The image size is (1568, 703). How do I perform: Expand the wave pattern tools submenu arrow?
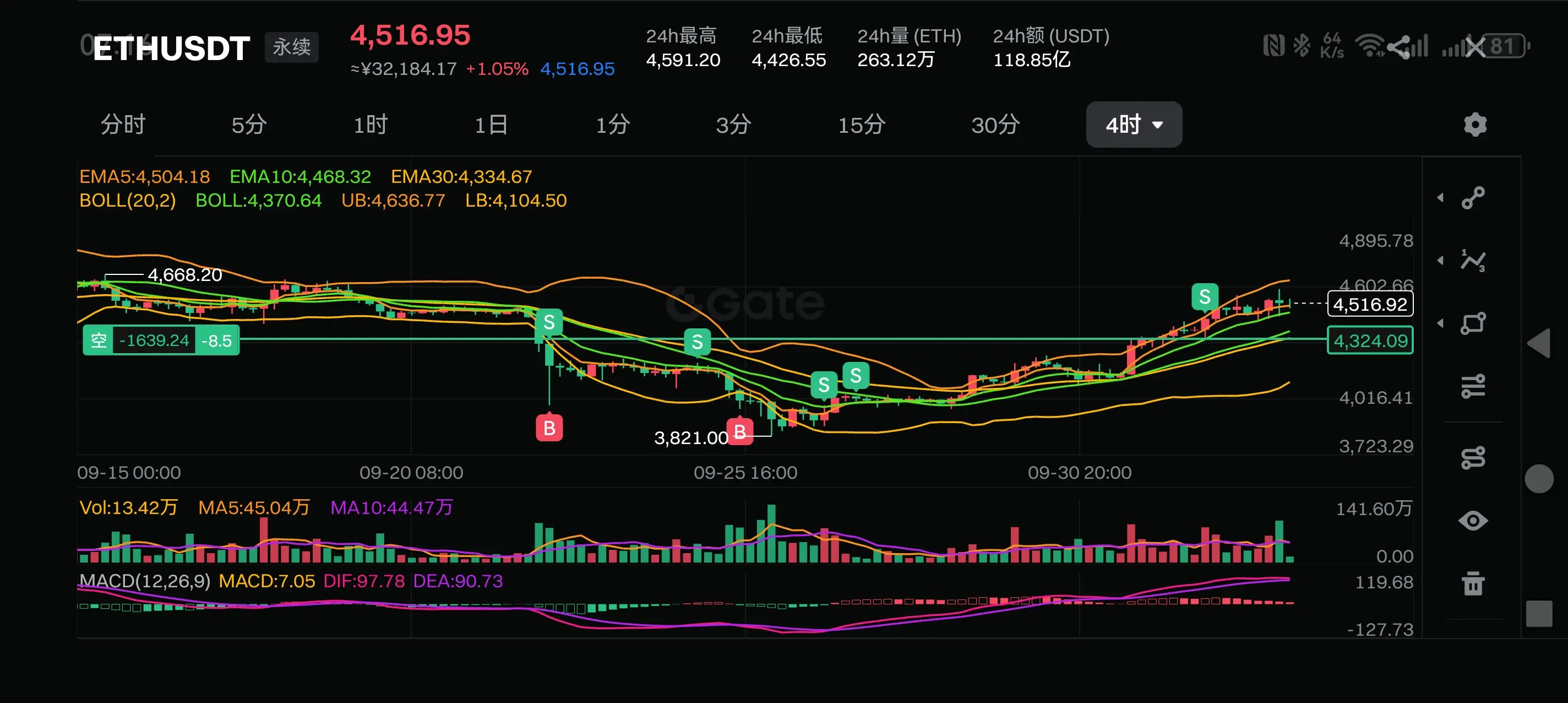coord(1440,261)
